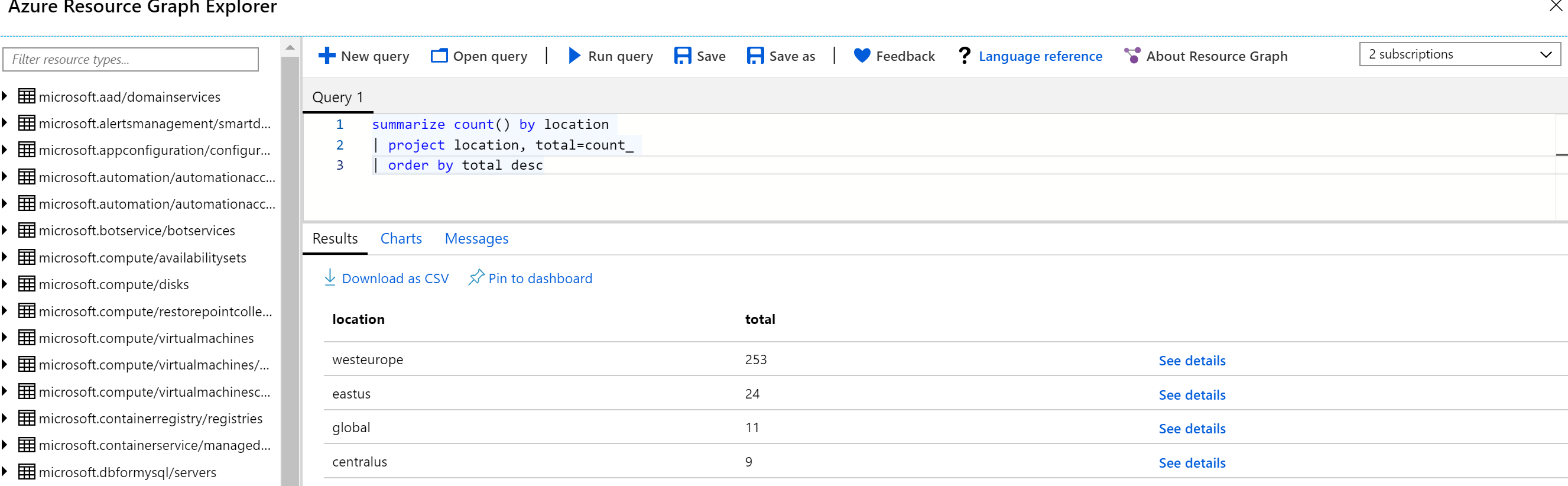1568x486 pixels.
Task: Click the Save floppy disk icon
Action: pyautogui.click(x=683, y=56)
